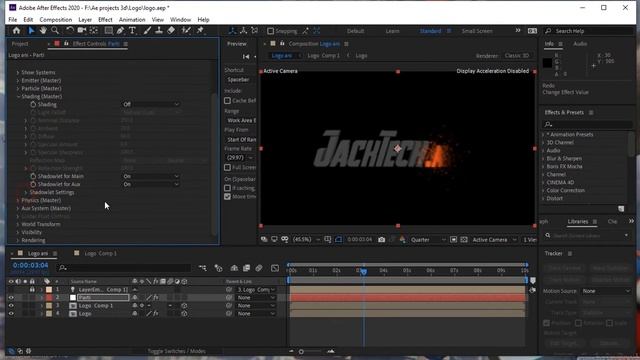Select the Brush tool
Viewport: 640px width, 360px height.
147,31
